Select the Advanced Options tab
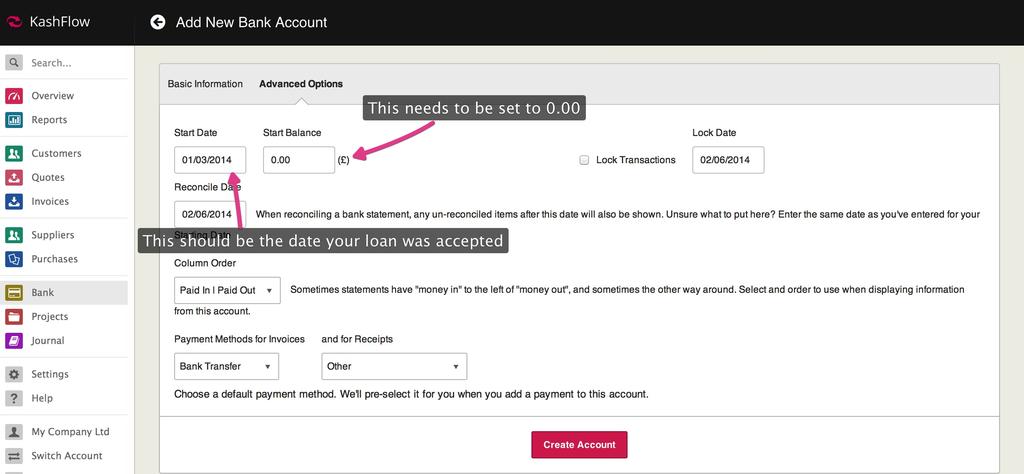Screen dimensions: 1024x474 301,84
